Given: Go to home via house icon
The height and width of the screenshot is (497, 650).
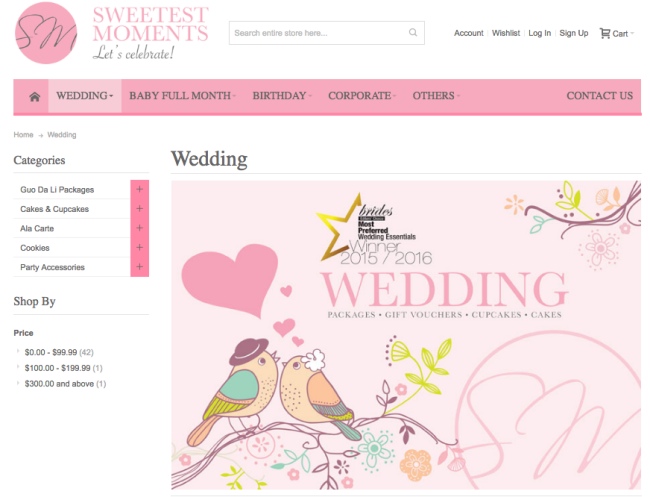Looking at the screenshot, I should point(34,96).
